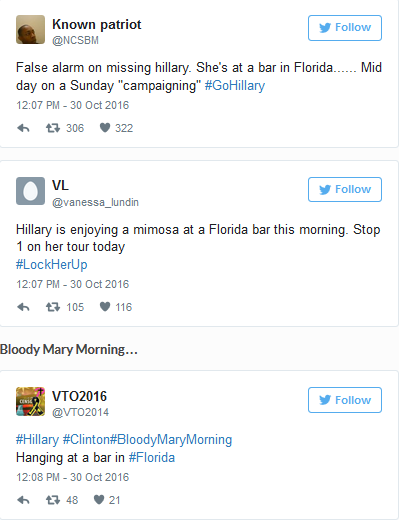
Task: Reply to Known patriot's tweet
Action: [23, 128]
